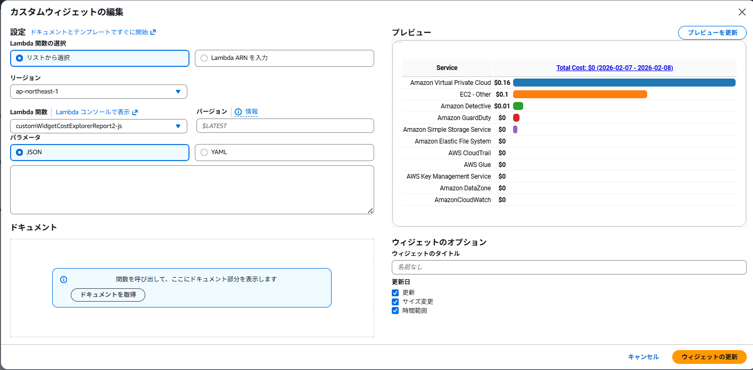
Task: Toggle the サイズ変更 checkbox
Action: tap(395, 302)
